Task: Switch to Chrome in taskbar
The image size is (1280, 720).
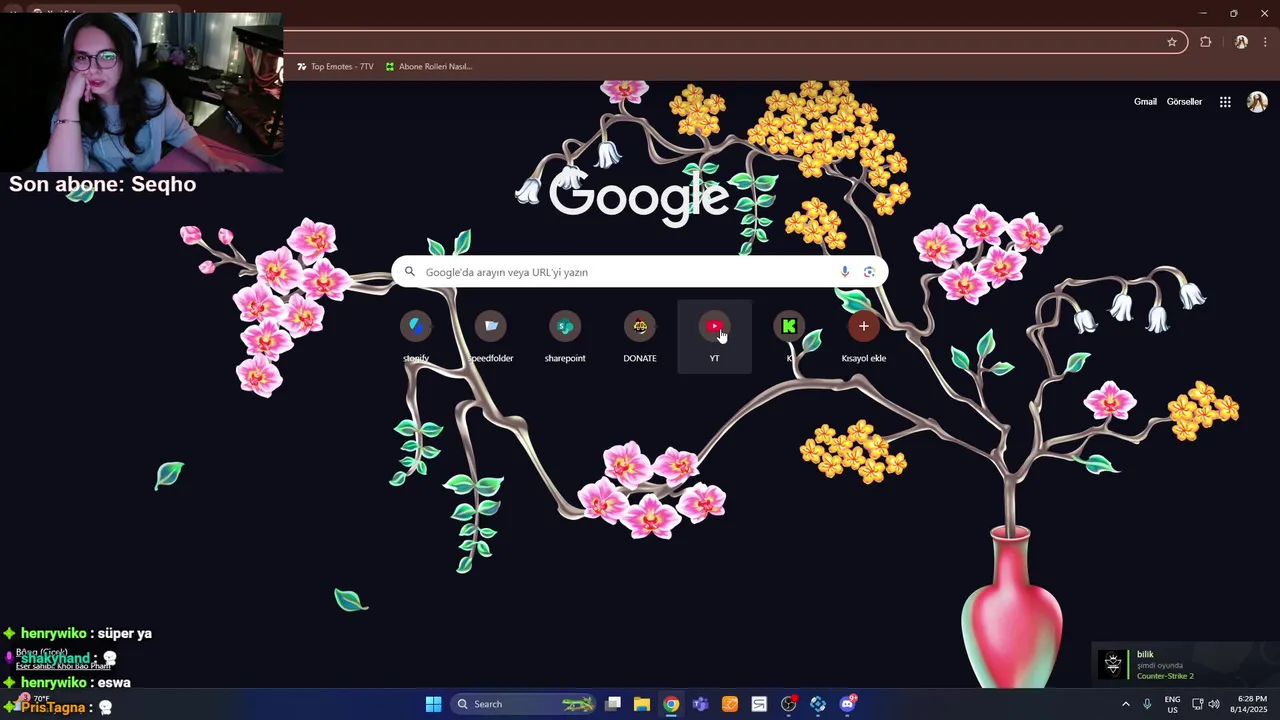Action: click(x=671, y=704)
